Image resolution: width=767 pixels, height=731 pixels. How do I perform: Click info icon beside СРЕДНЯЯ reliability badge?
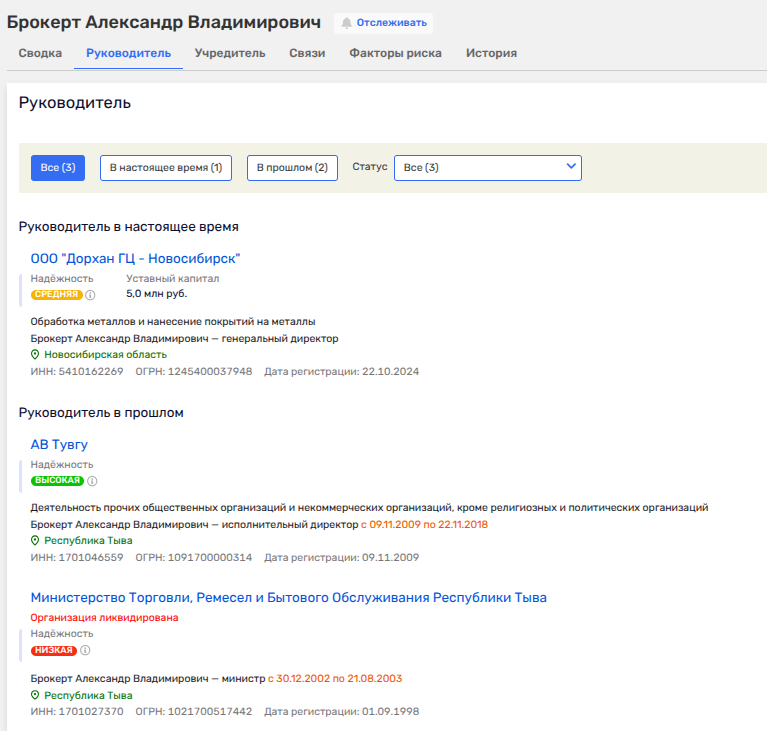click(x=90, y=295)
